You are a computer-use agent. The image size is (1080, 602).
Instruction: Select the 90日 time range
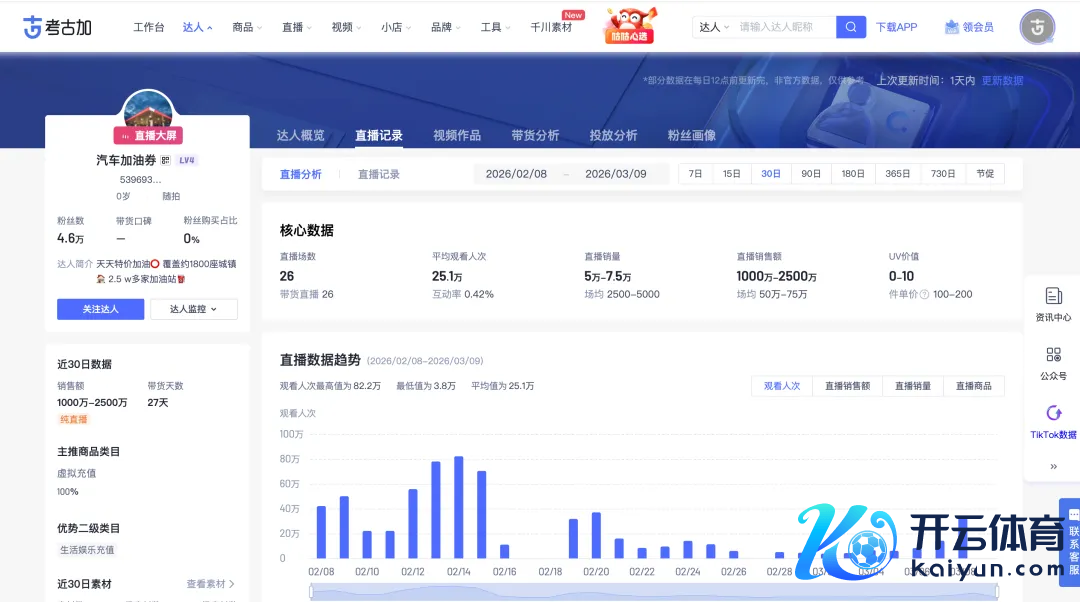point(810,174)
